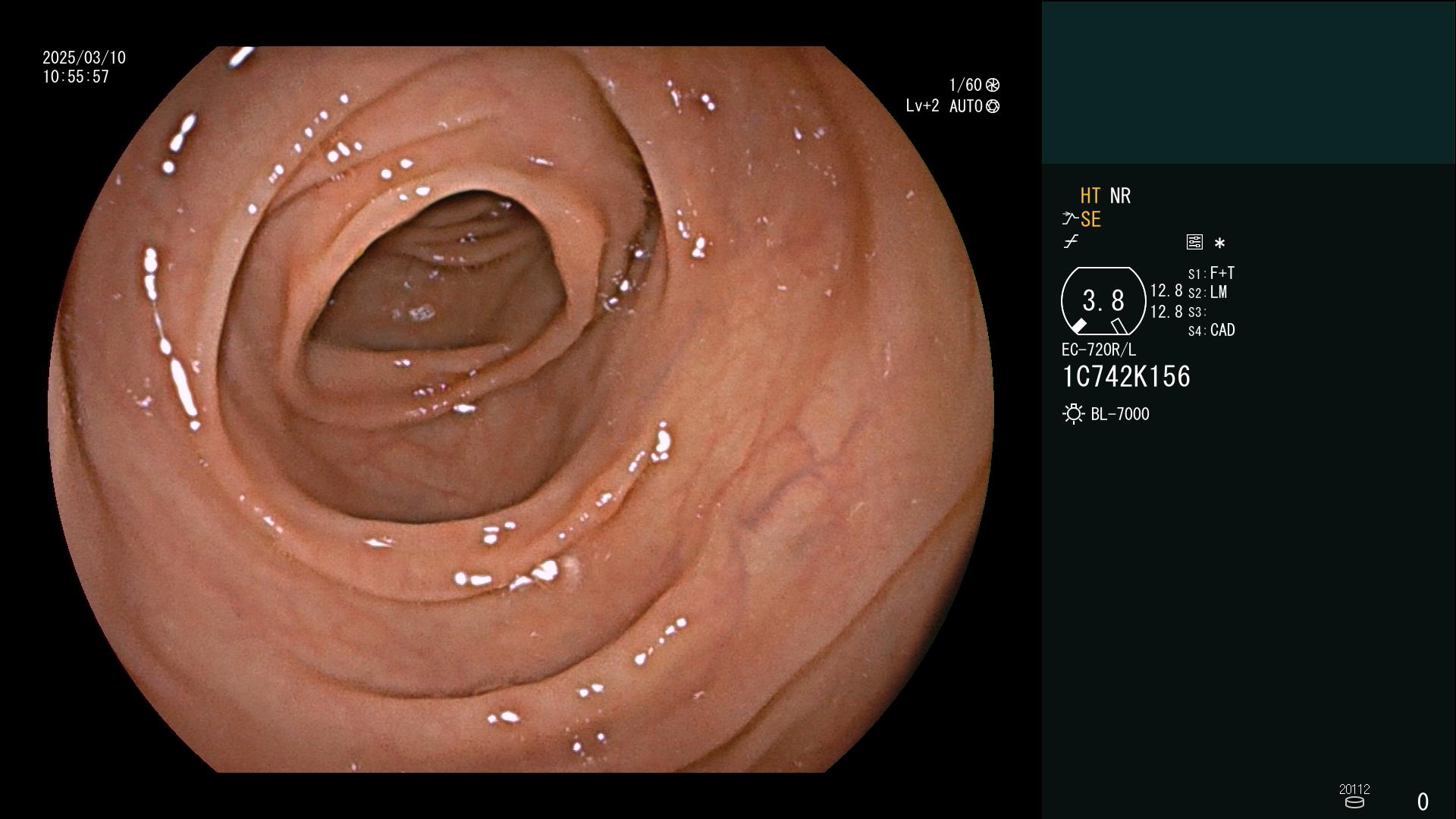The width and height of the screenshot is (1456, 819).
Task: Click the AUTO iris icon
Action: (993, 106)
